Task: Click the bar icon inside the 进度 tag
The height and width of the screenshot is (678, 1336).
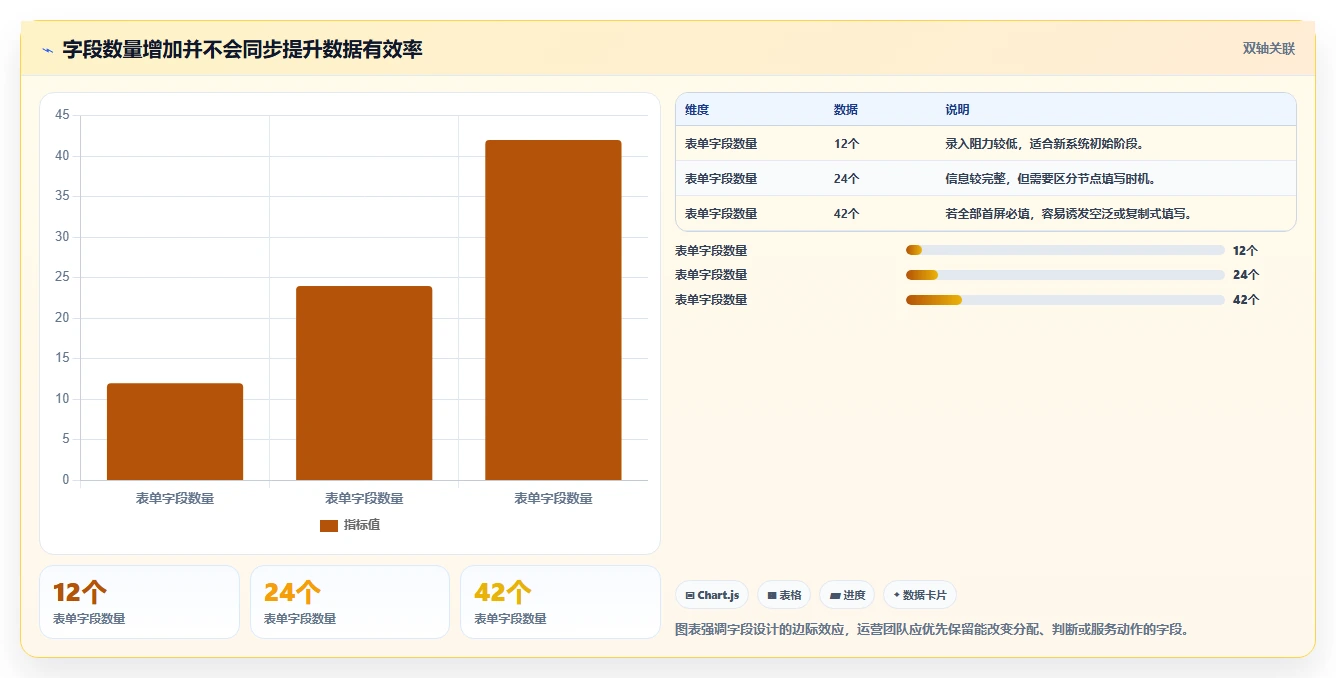Action: (835, 595)
